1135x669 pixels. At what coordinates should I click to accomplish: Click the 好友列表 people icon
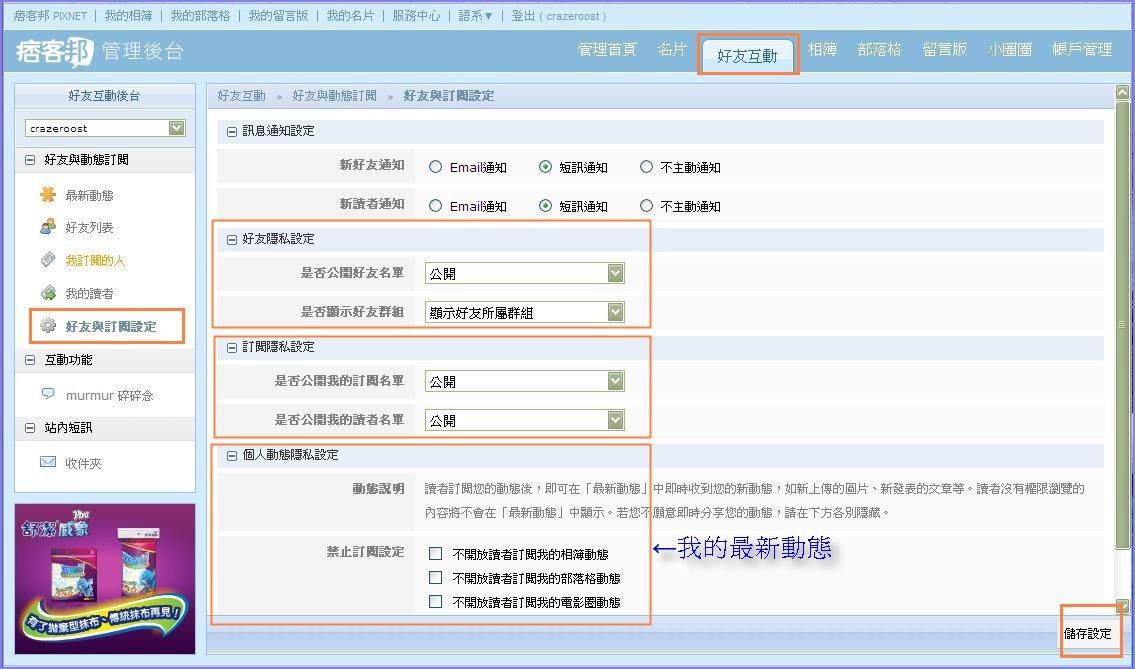tap(48, 227)
